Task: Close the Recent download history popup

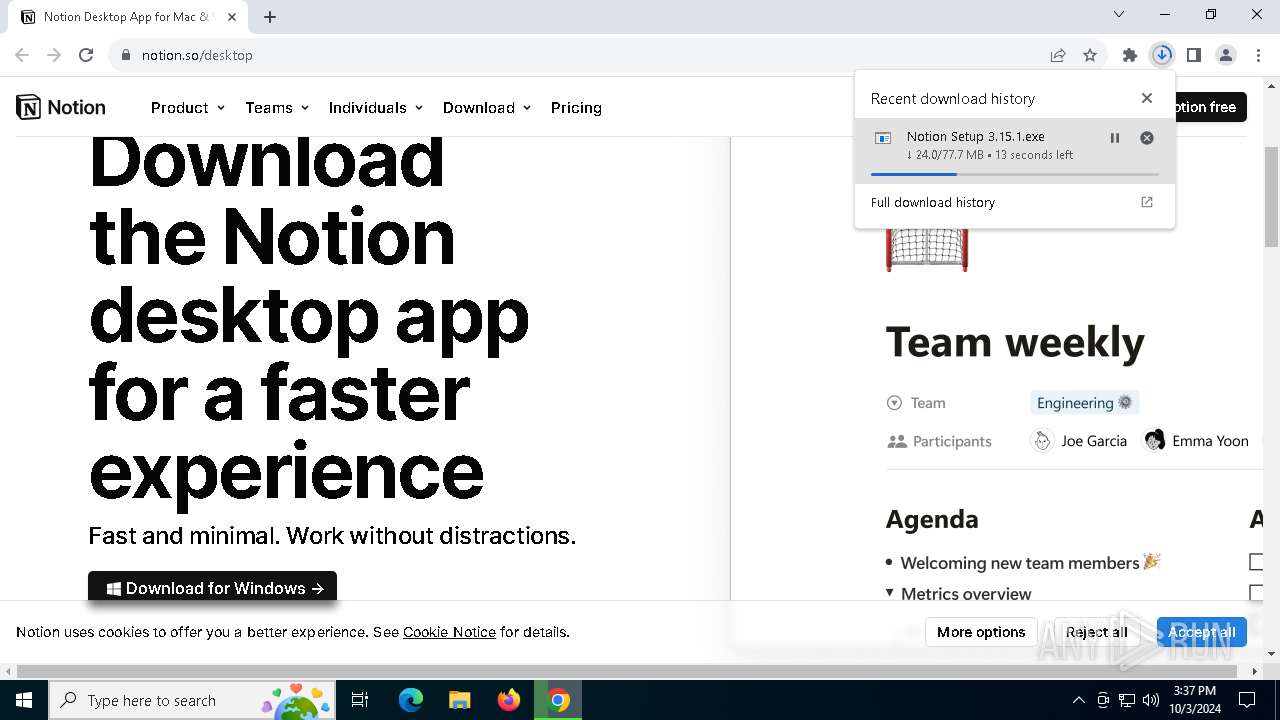Action: pos(1147,98)
